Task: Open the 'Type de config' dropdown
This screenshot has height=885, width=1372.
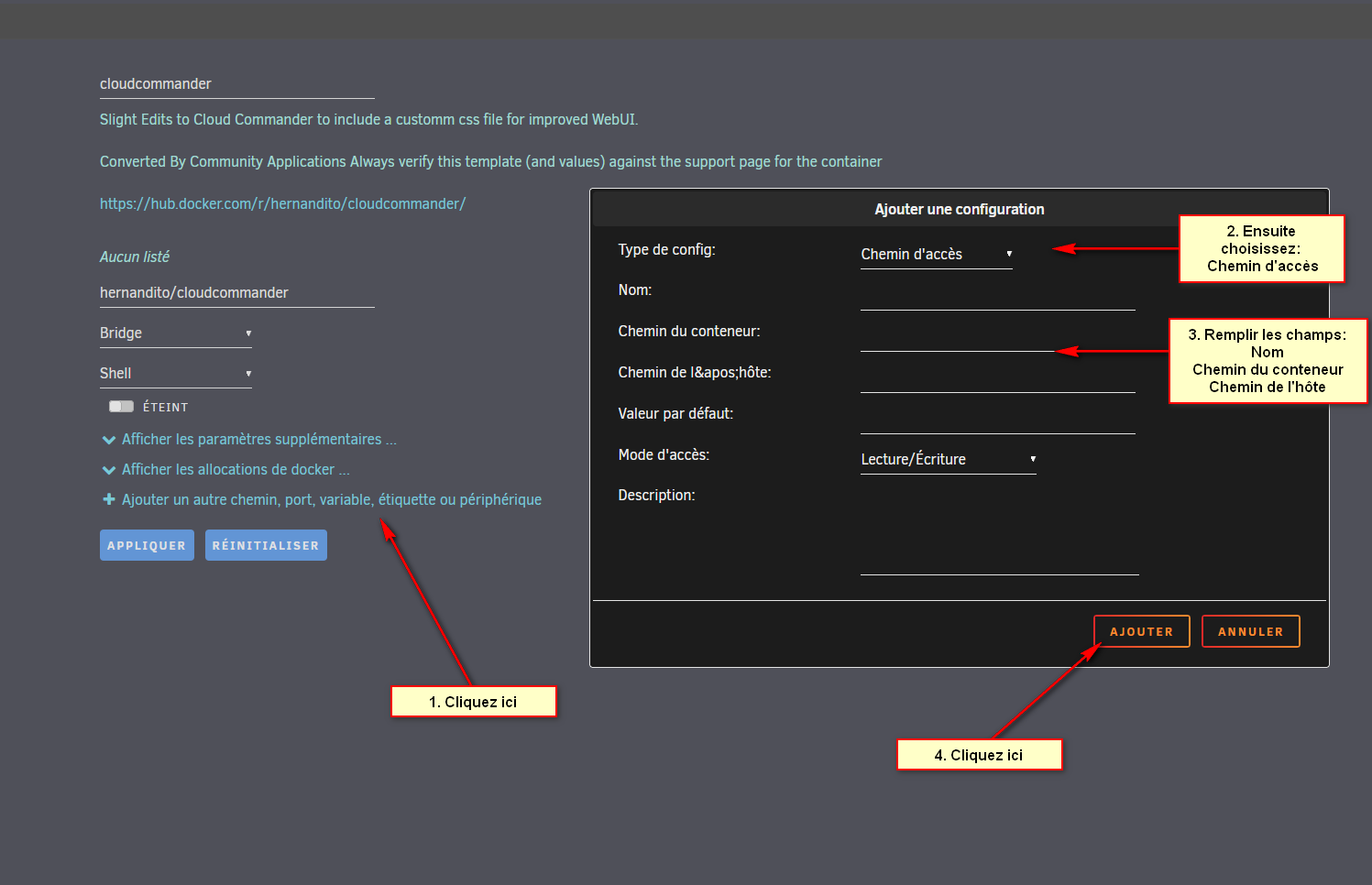Action: [x=936, y=255]
